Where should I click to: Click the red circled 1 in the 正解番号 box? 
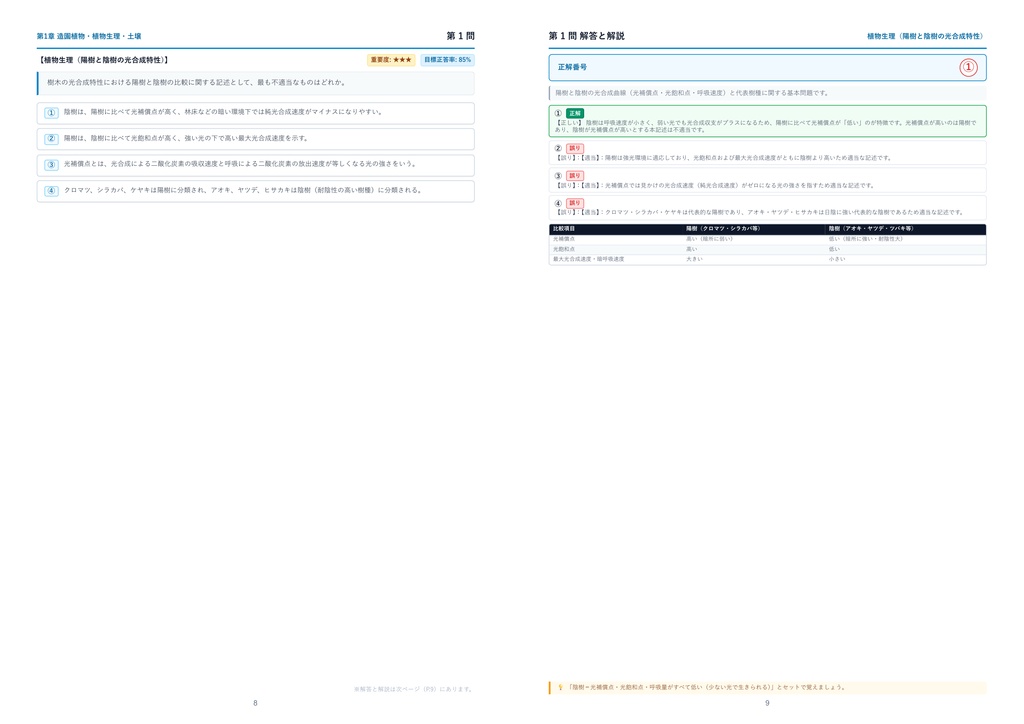pos(968,67)
